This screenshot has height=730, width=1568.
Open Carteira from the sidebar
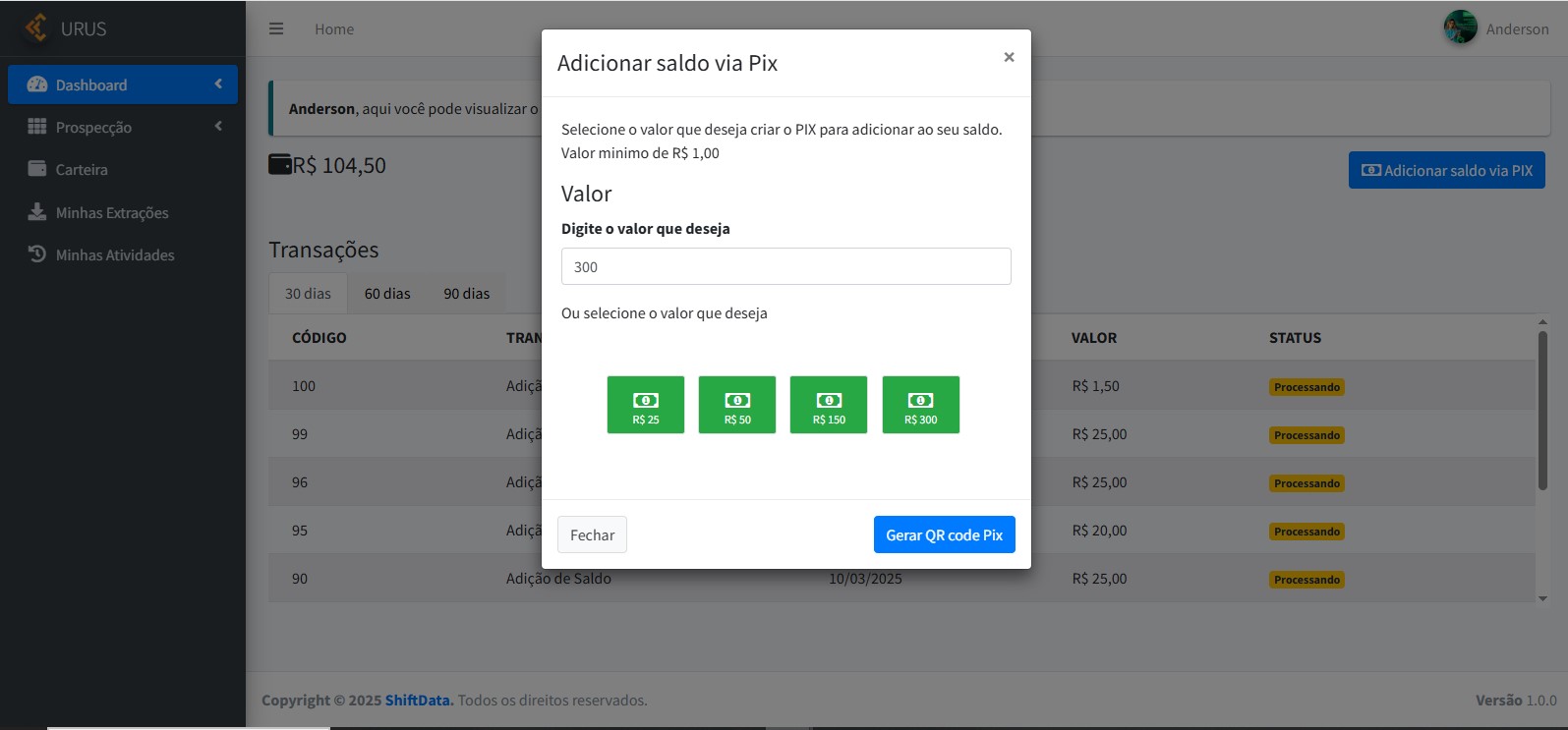tap(82, 170)
